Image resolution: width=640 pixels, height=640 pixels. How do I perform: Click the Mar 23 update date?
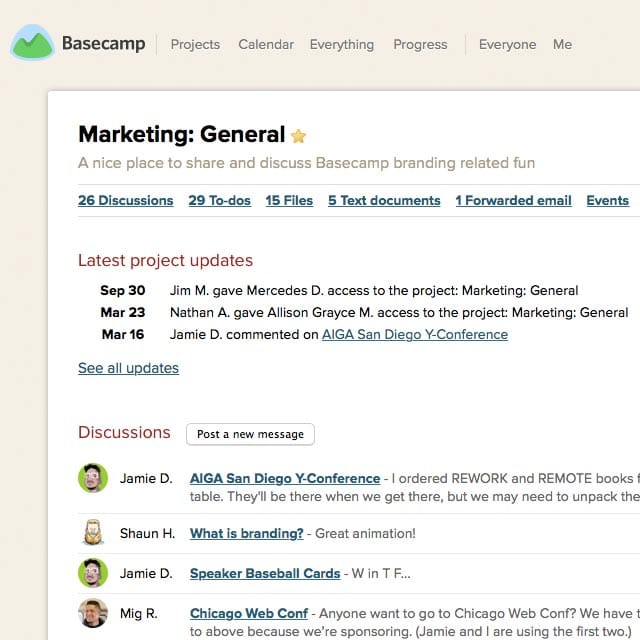coord(123,312)
